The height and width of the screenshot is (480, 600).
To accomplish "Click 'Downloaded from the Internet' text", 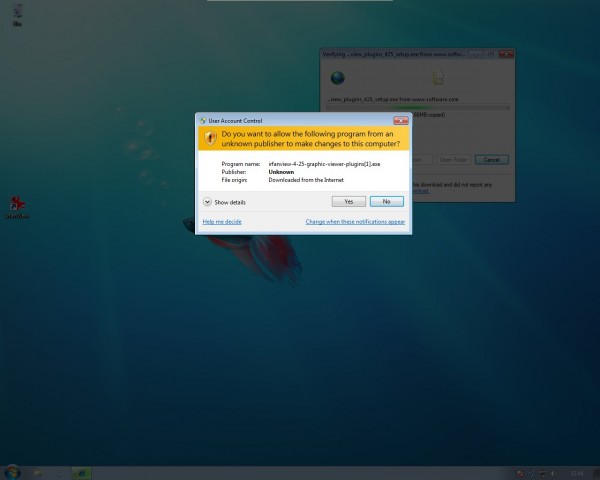I will tap(306, 180).
